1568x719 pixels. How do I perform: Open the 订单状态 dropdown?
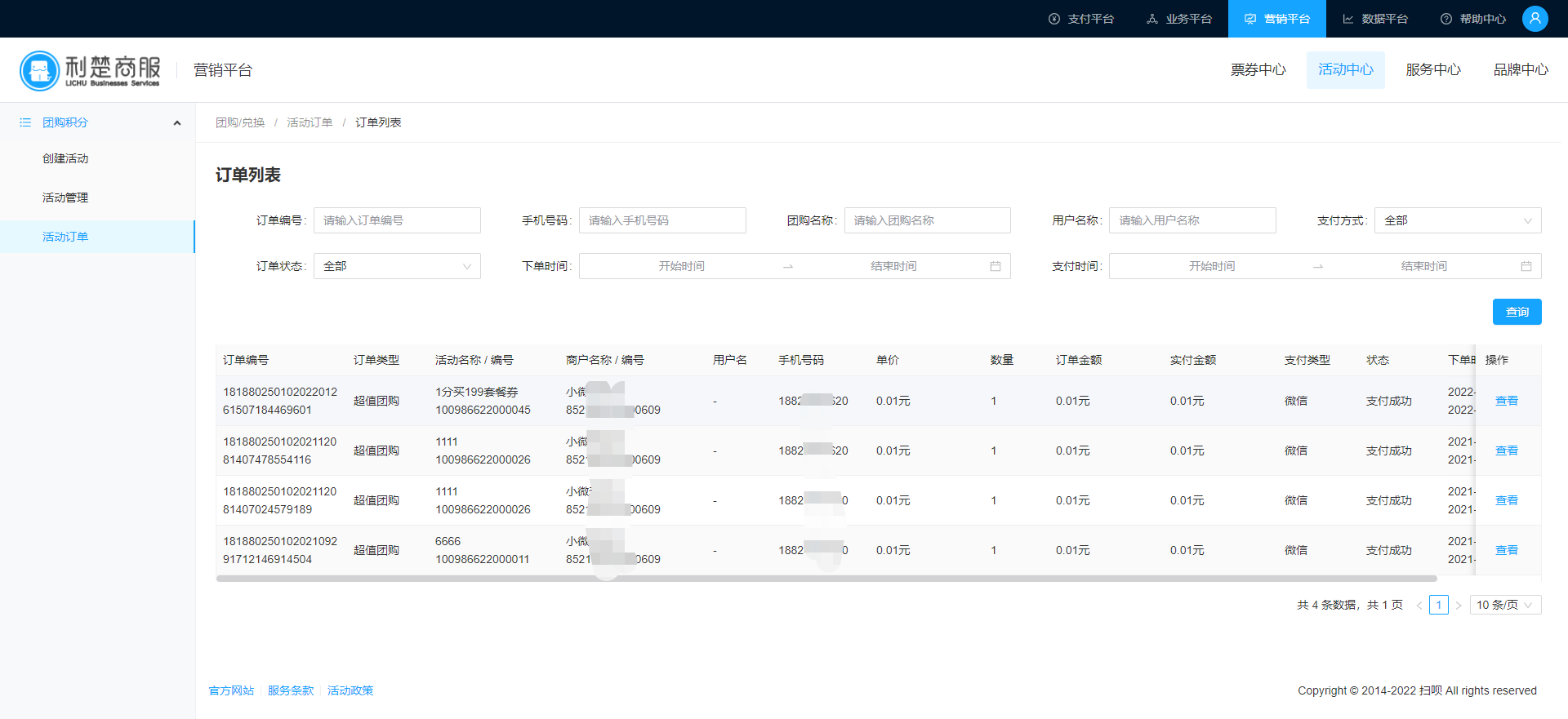(x=397, y=266)
